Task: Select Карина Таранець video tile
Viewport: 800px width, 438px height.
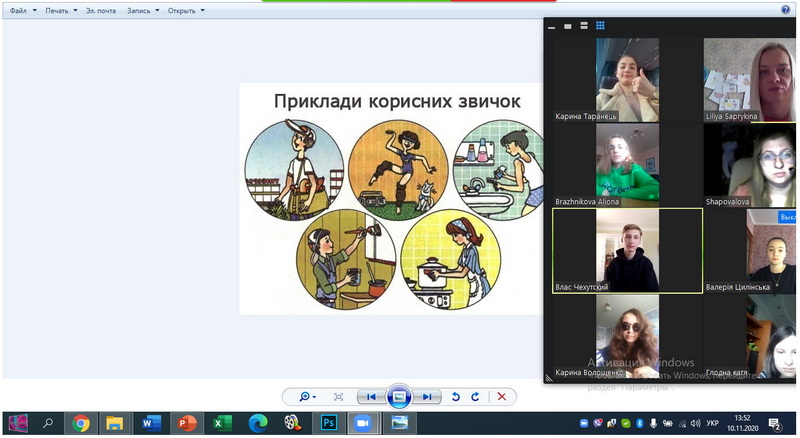Action: [627, 80]
